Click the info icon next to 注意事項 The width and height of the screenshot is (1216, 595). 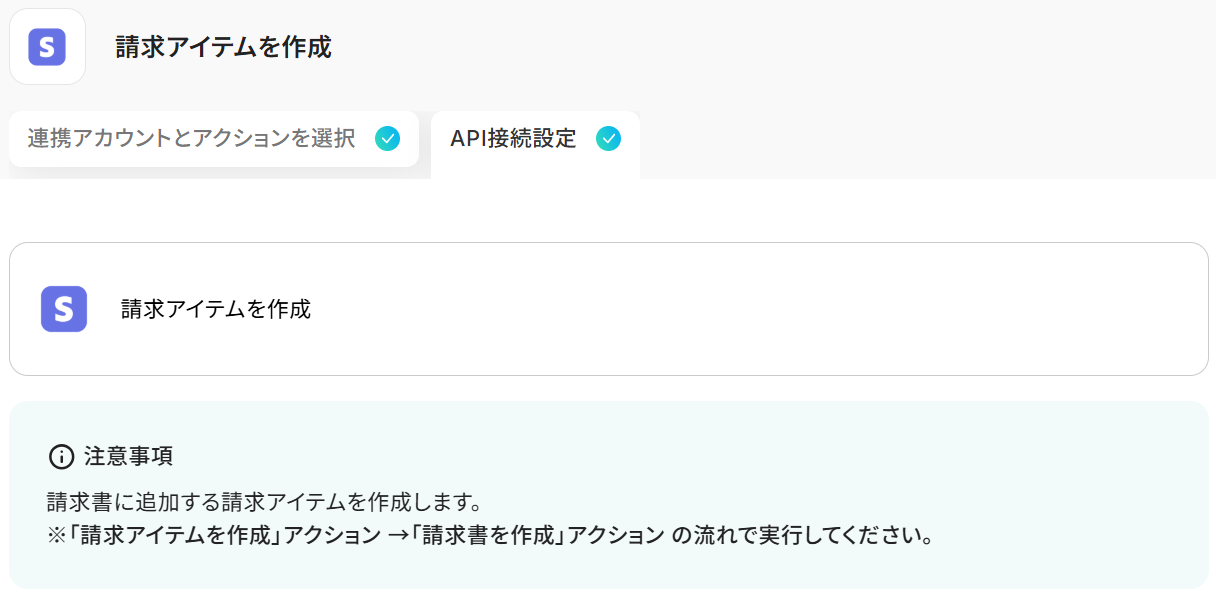[x=61, y=457]
